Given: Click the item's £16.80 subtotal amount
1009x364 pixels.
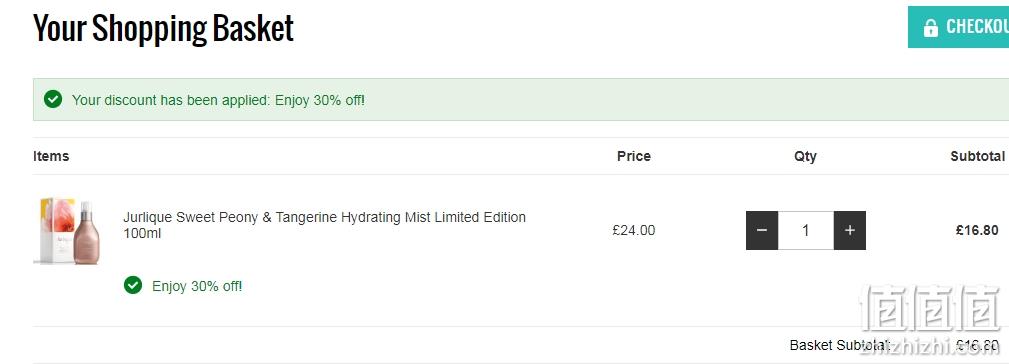Looking at the screenshot, I should point(977,230).
